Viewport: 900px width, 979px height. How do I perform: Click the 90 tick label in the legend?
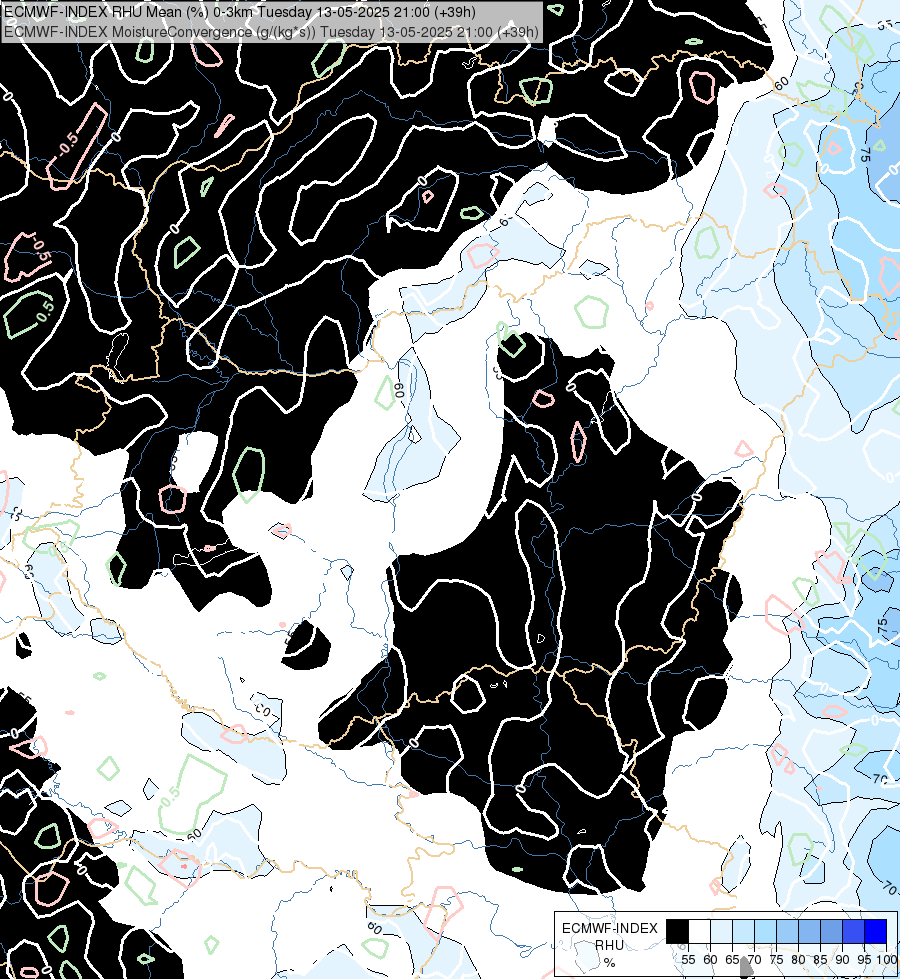[843, 960]
